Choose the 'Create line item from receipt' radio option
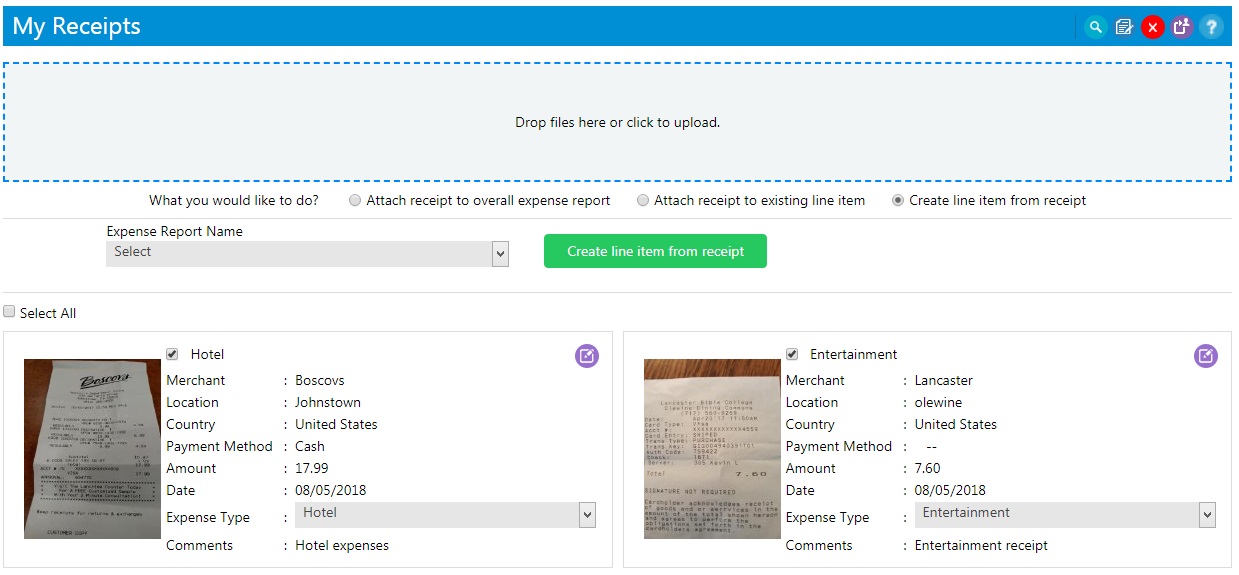The image size is (1239, 575). [898, 201]
